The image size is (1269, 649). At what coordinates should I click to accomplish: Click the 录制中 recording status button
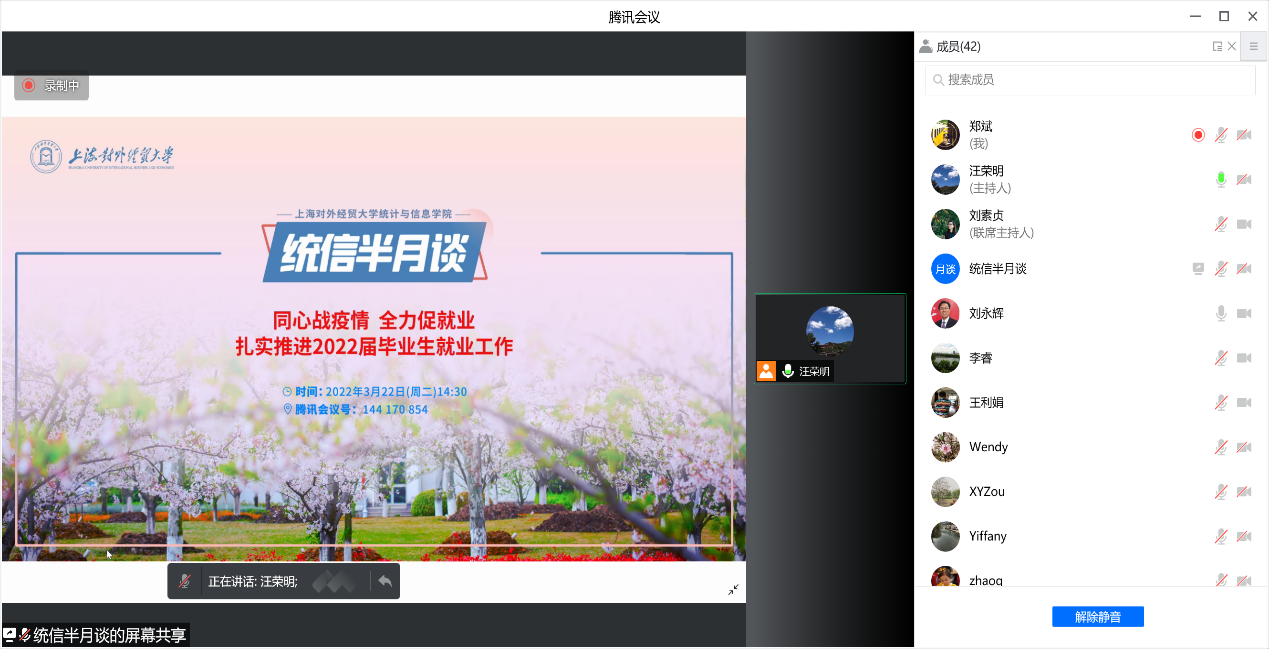[51, 86]
